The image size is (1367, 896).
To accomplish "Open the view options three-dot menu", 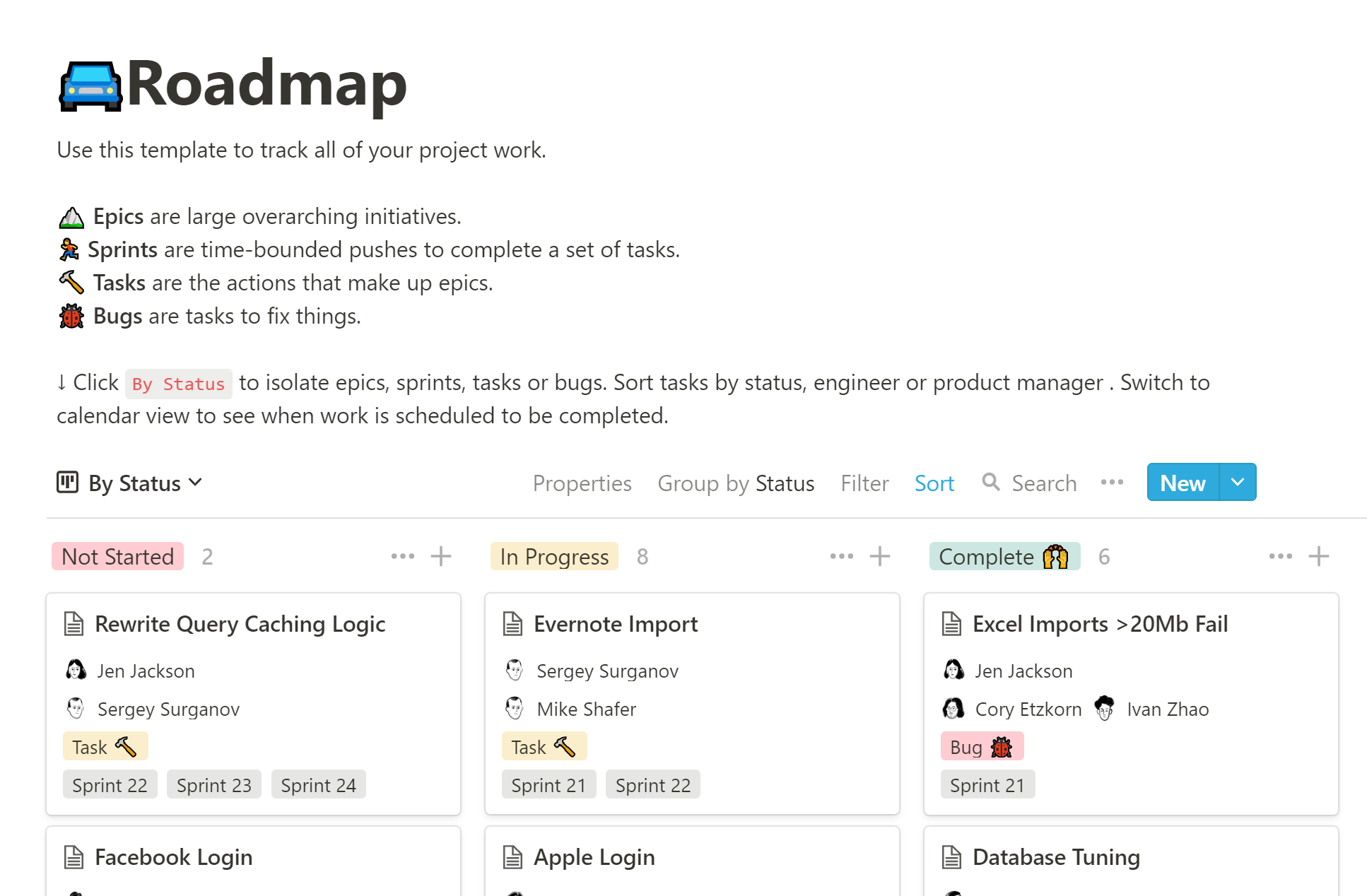I will (1112, 483).
